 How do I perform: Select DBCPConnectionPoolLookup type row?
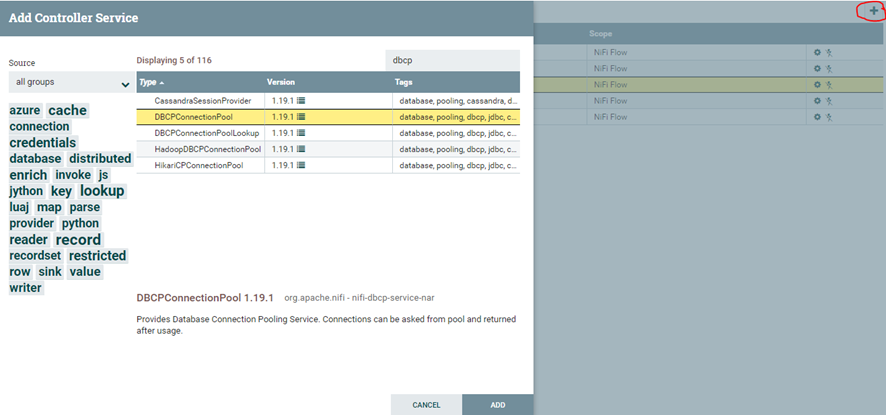pos(328,133)
